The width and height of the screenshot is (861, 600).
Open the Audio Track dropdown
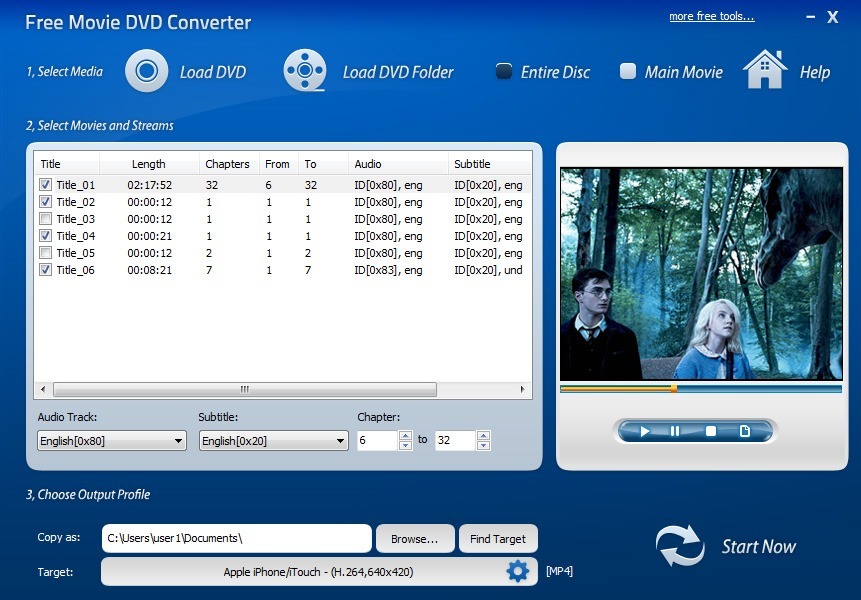112,441
